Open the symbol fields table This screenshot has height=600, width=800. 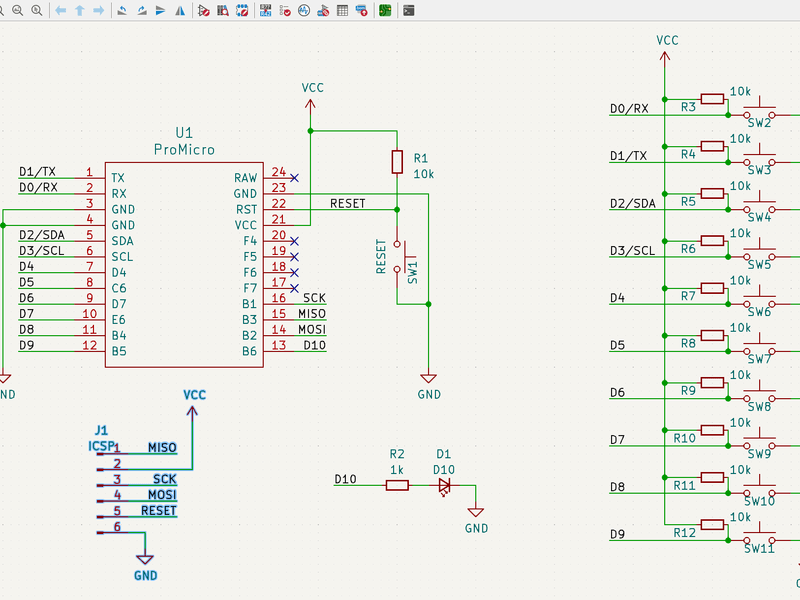tap(342, 11)
